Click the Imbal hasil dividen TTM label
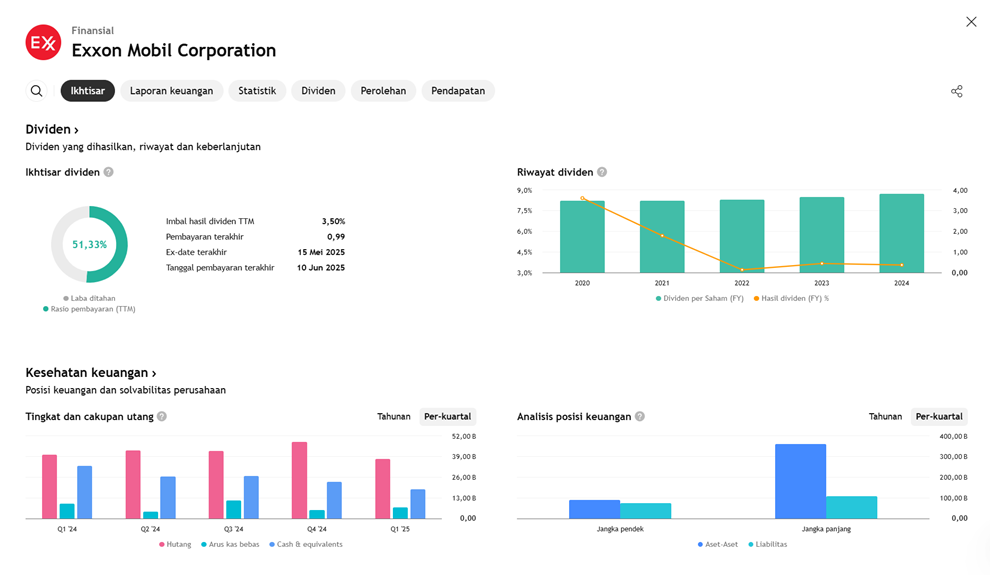The width and height of the screenshot is (990, 575). pyautogui.click(x=210, y=222)
